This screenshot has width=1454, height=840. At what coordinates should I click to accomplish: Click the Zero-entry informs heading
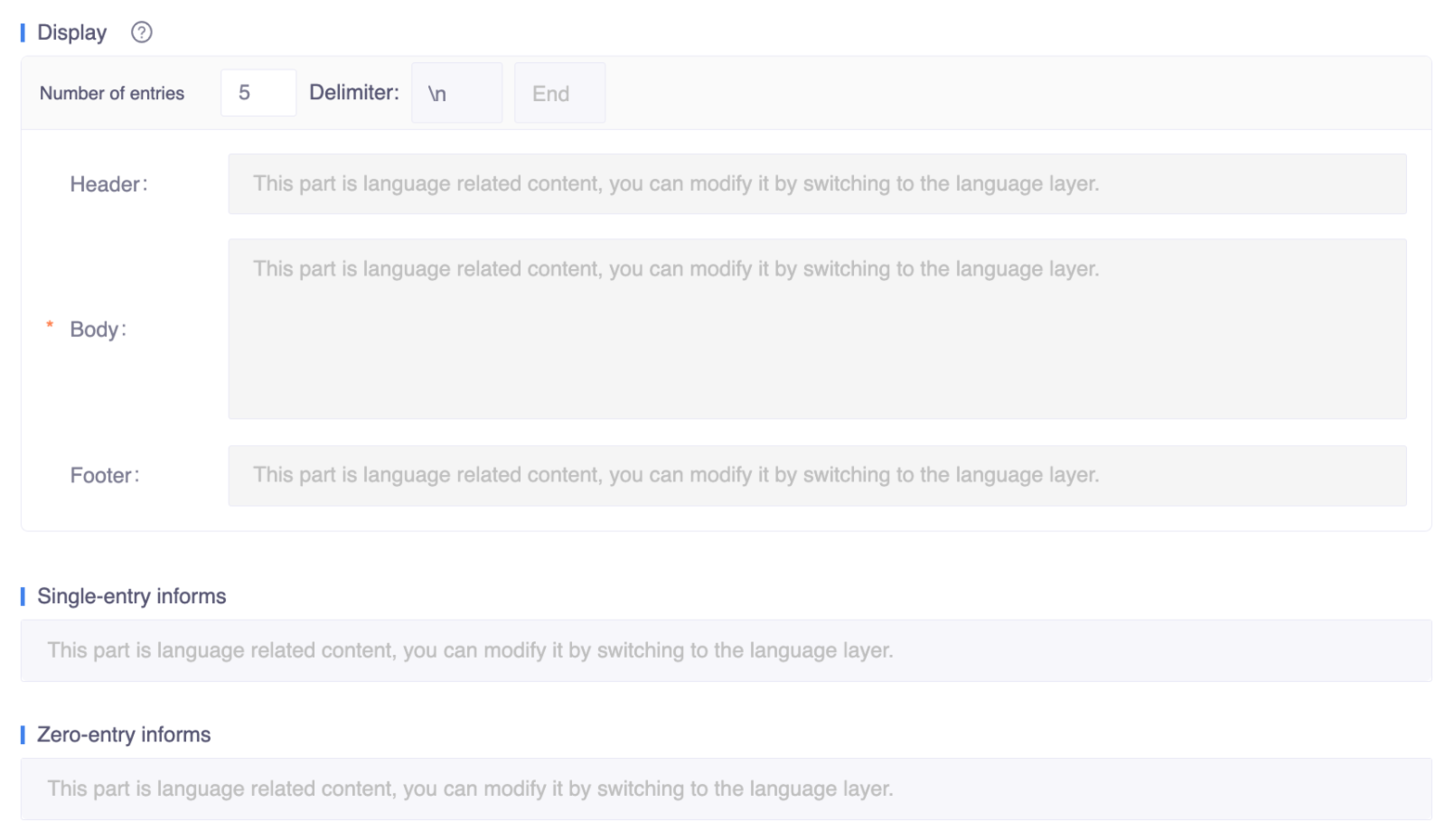[124, 734]
